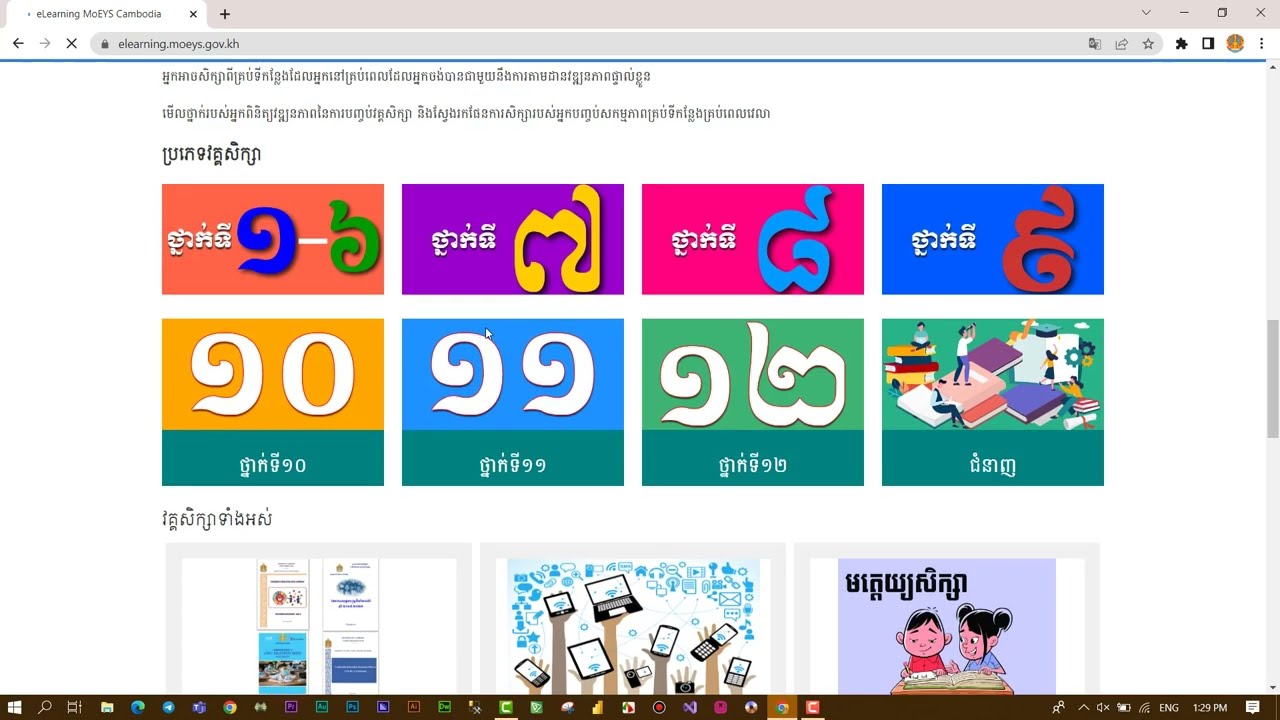
Task: Expand Chrome tab search chevron
Action: coord(1146,13)
